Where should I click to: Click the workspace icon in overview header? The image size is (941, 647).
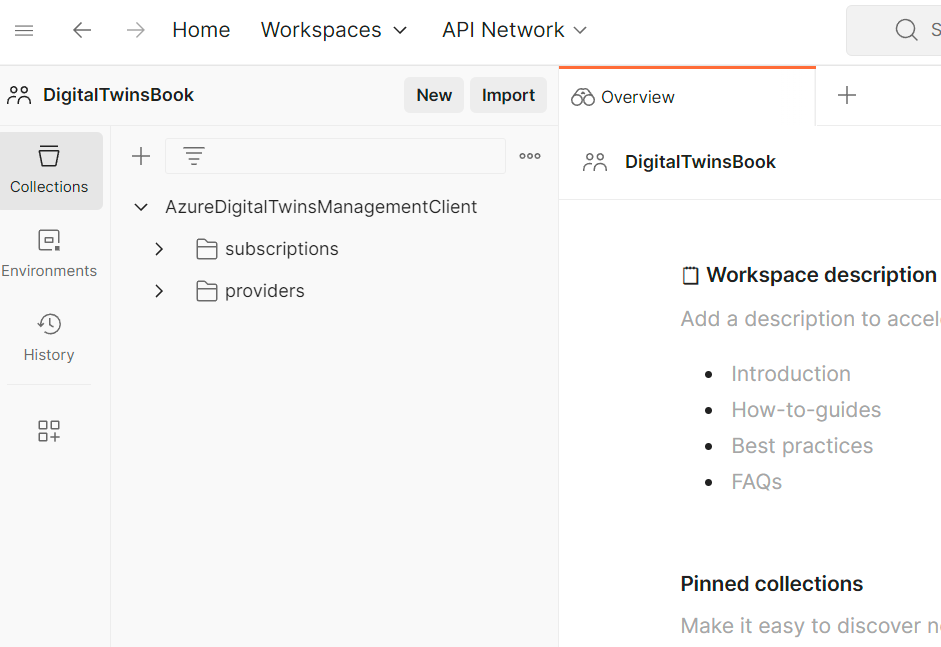[x=595, y=162]
